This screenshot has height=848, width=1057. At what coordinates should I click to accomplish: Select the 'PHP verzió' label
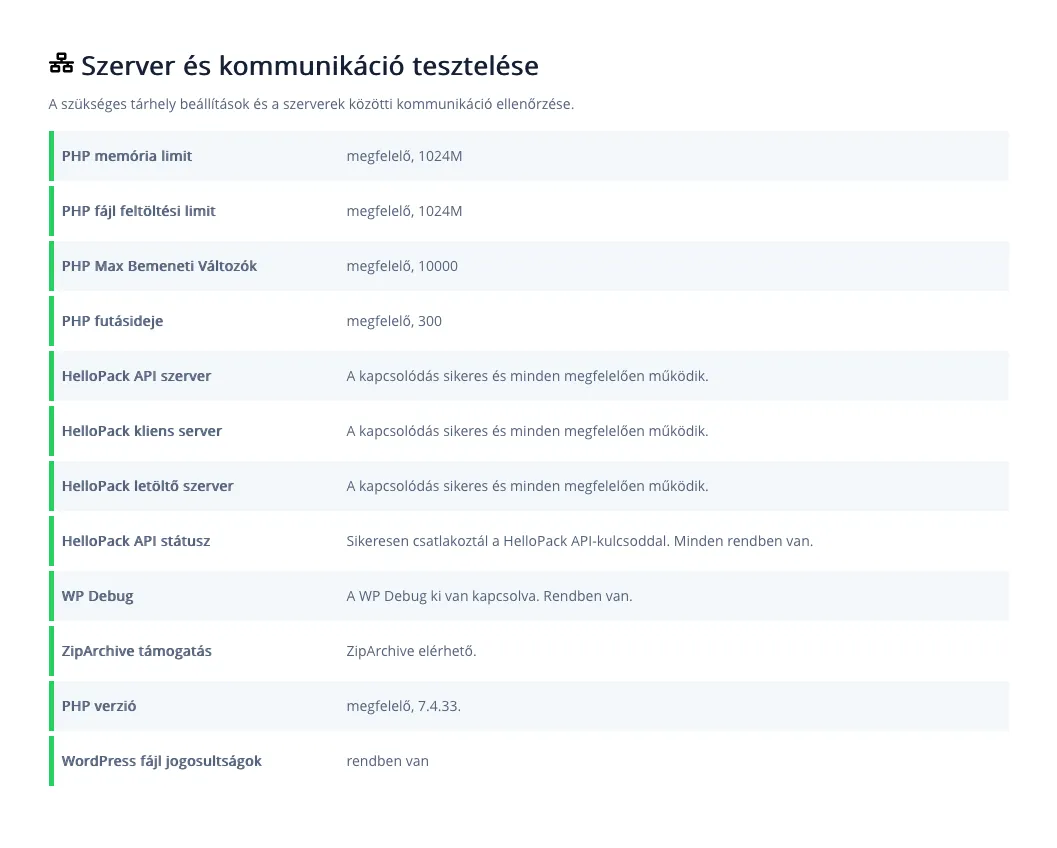(x=99, y=706)
